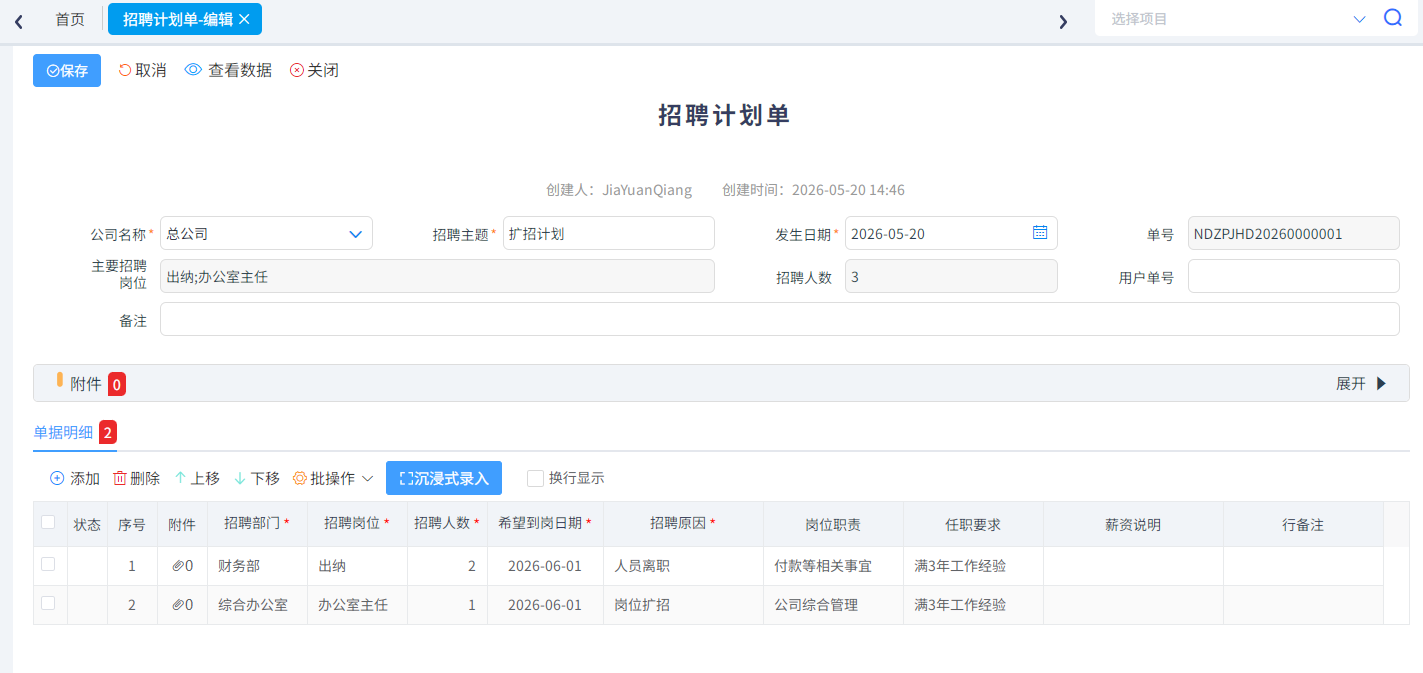Image resolution: width=1423 pixels, height=673 pixels.
Task: Click 取消 to undo changes
Action: [143, 70]
